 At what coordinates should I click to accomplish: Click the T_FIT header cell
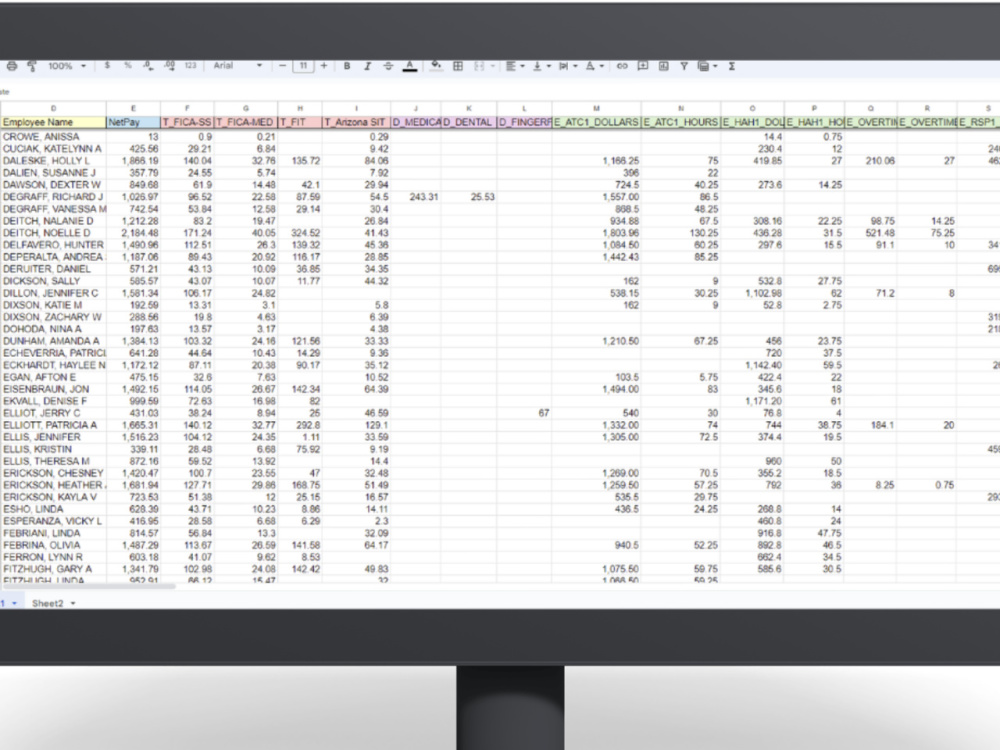tap(300, 122)
